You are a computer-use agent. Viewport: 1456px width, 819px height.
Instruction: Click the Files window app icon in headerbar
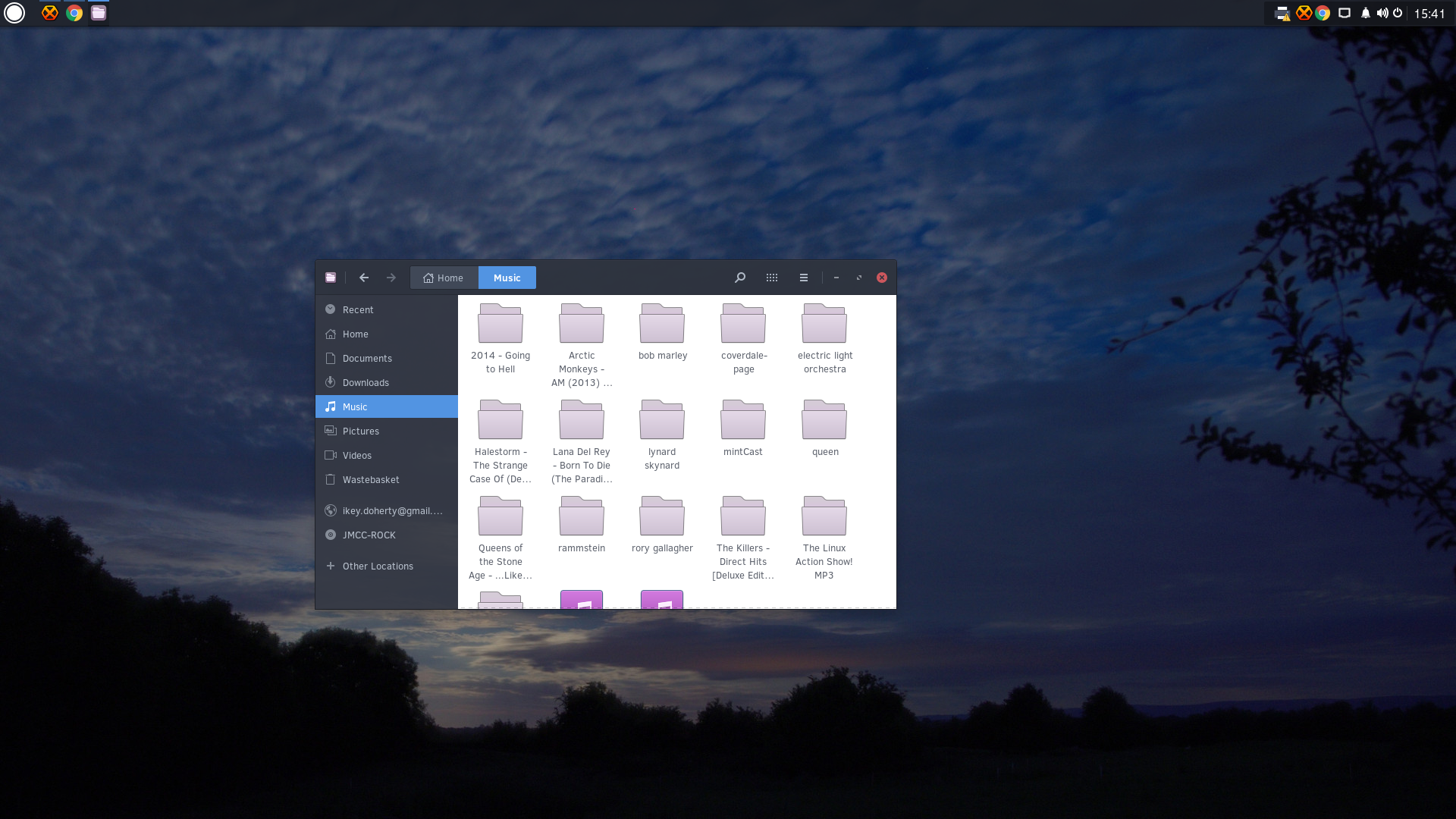pyautogui.click(x=331, y=278)
